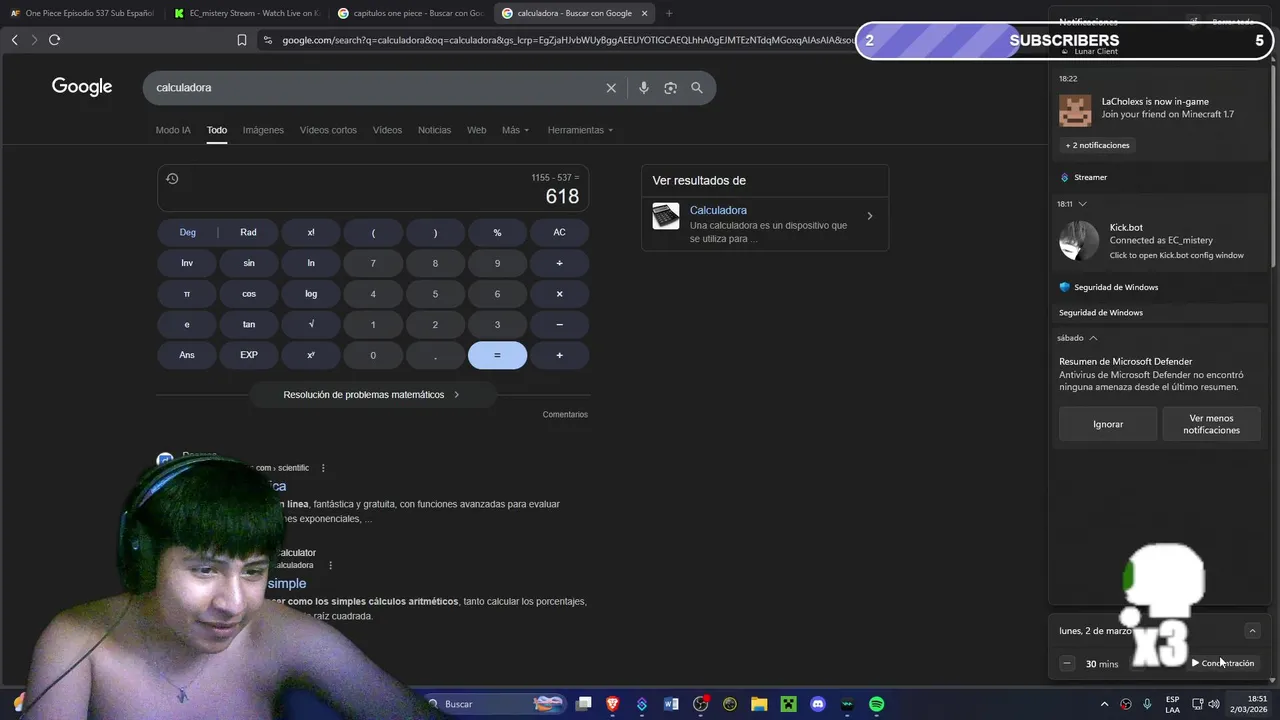The width and height of the screenshot is (1280, 720).
Task: Start the Concentración focus session
Action: pos(1222,663)
